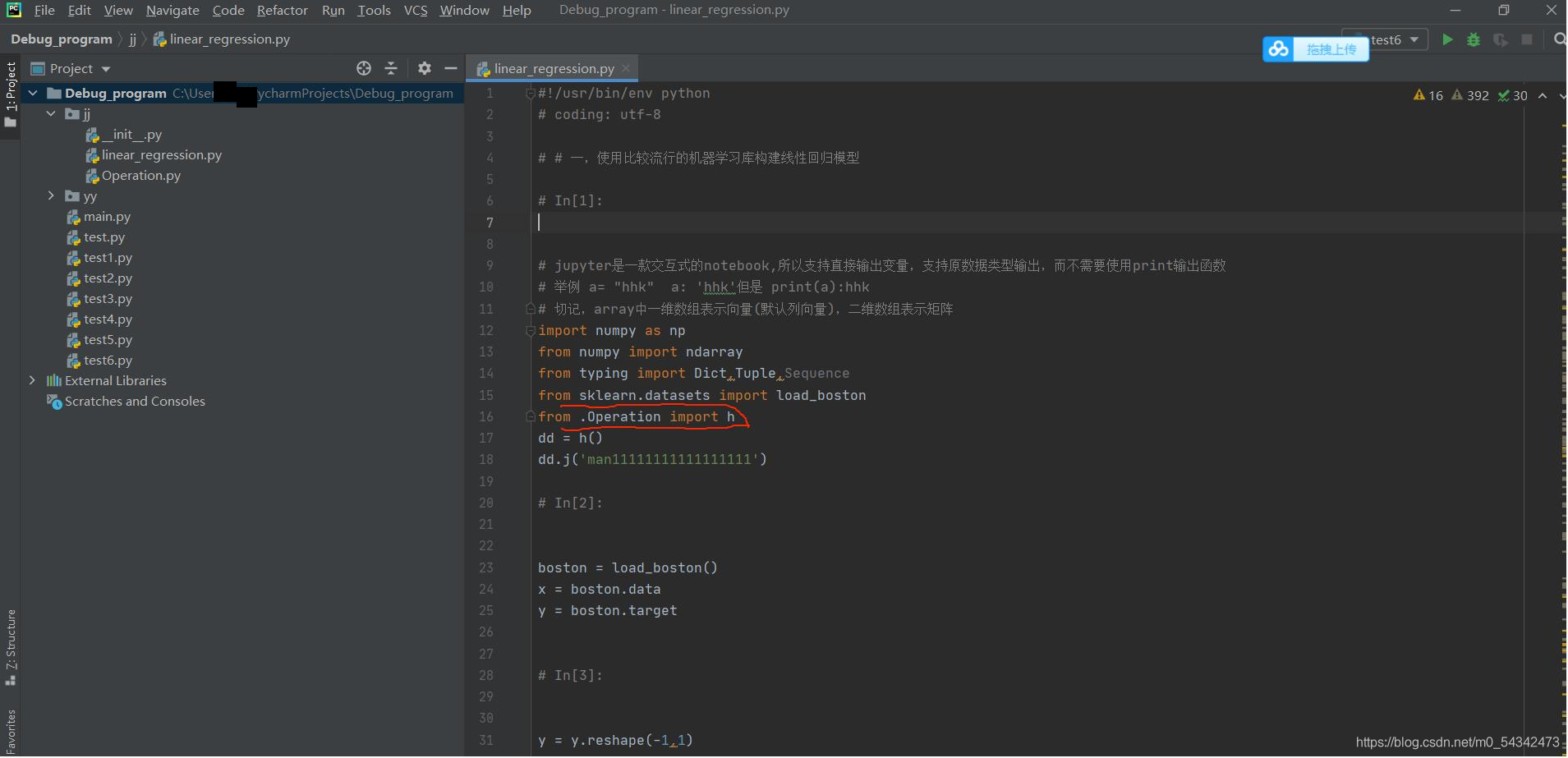Open the Navigate menu

tap(172, 10)
